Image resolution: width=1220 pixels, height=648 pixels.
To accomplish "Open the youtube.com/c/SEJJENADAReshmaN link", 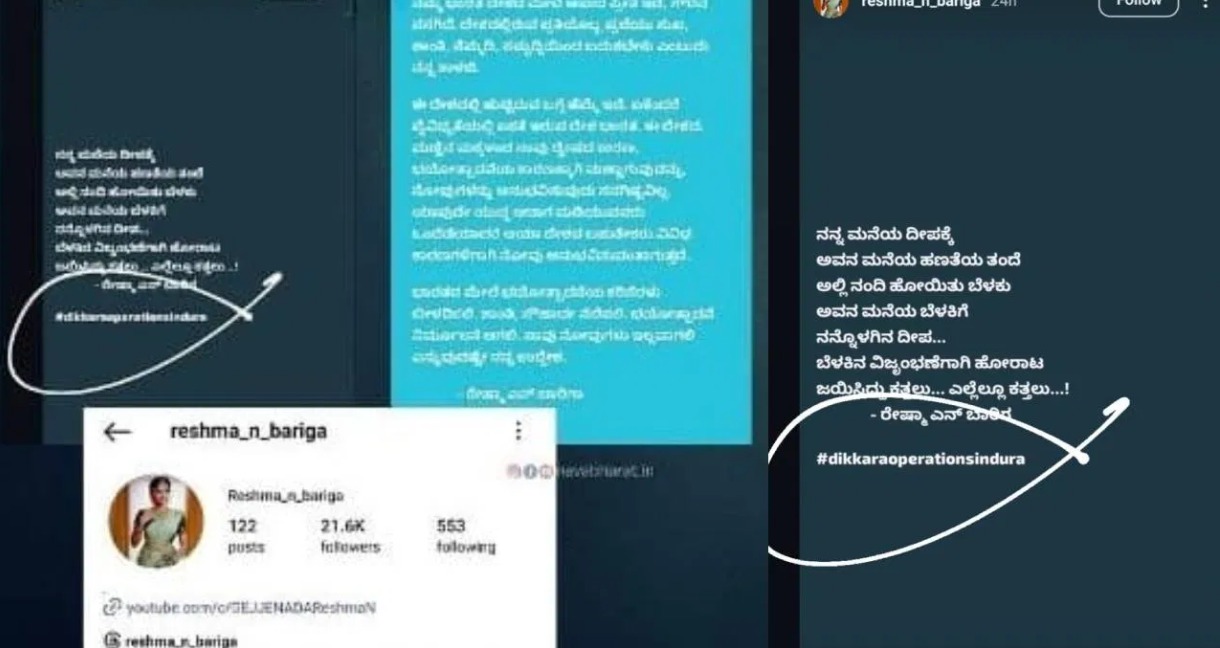I will [251, 607].
